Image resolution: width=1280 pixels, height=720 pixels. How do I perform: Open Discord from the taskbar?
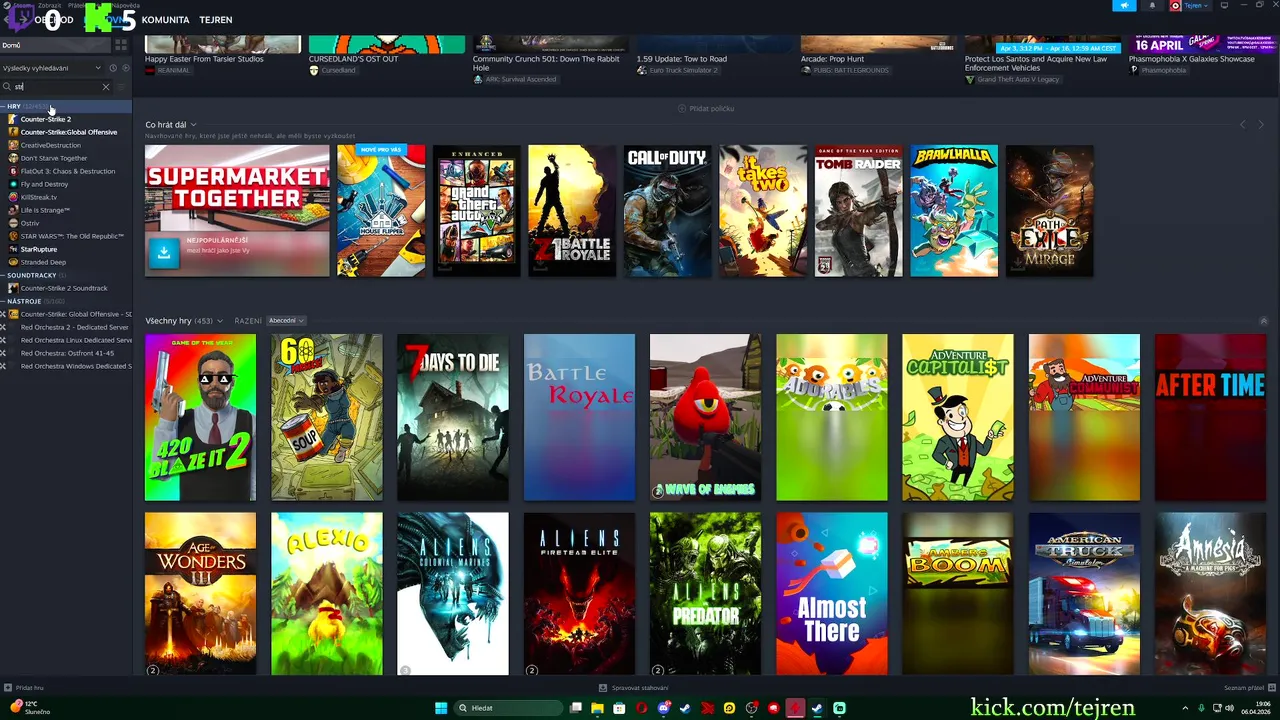coord(664,708)
